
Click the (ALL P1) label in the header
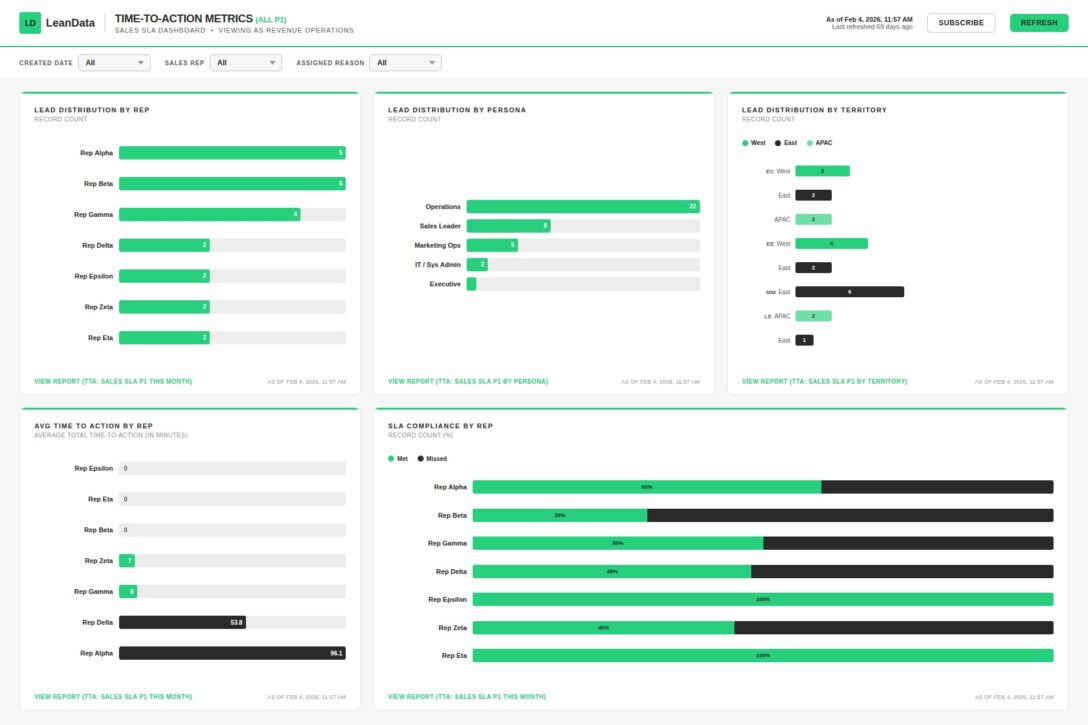(270, 17)
